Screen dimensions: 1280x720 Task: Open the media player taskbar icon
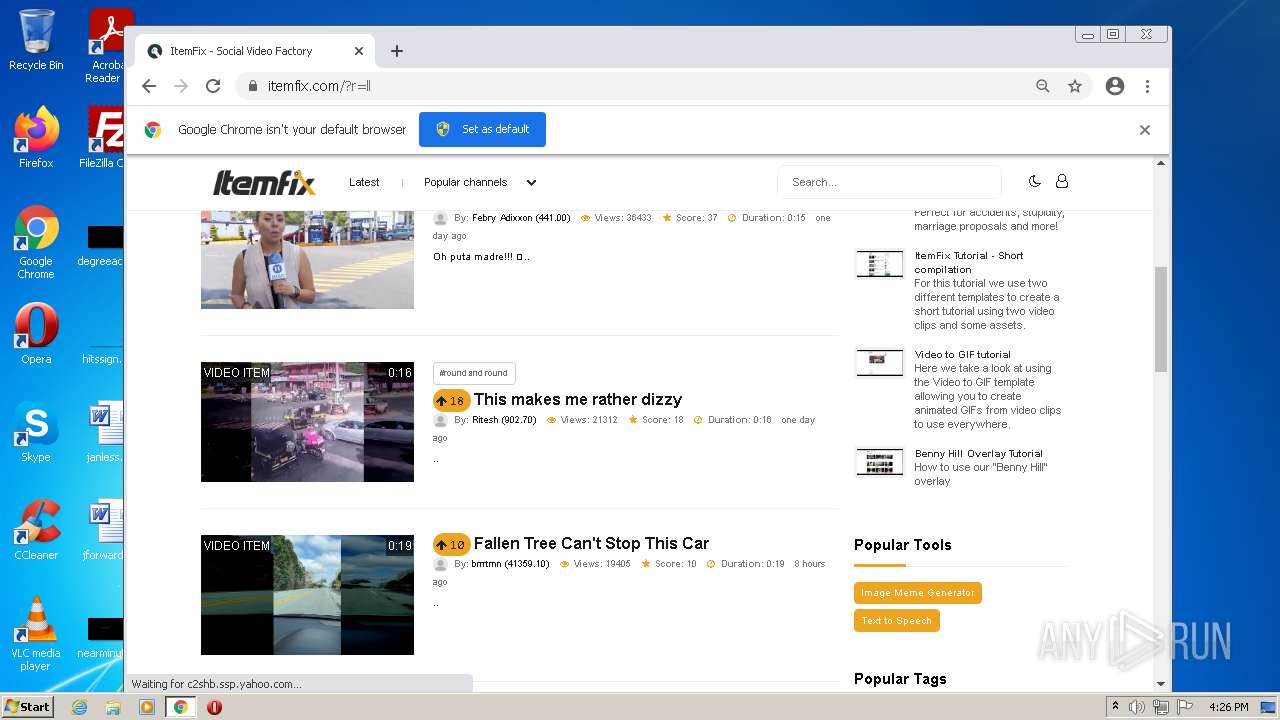pyautogui.click(x=147, y=707)
